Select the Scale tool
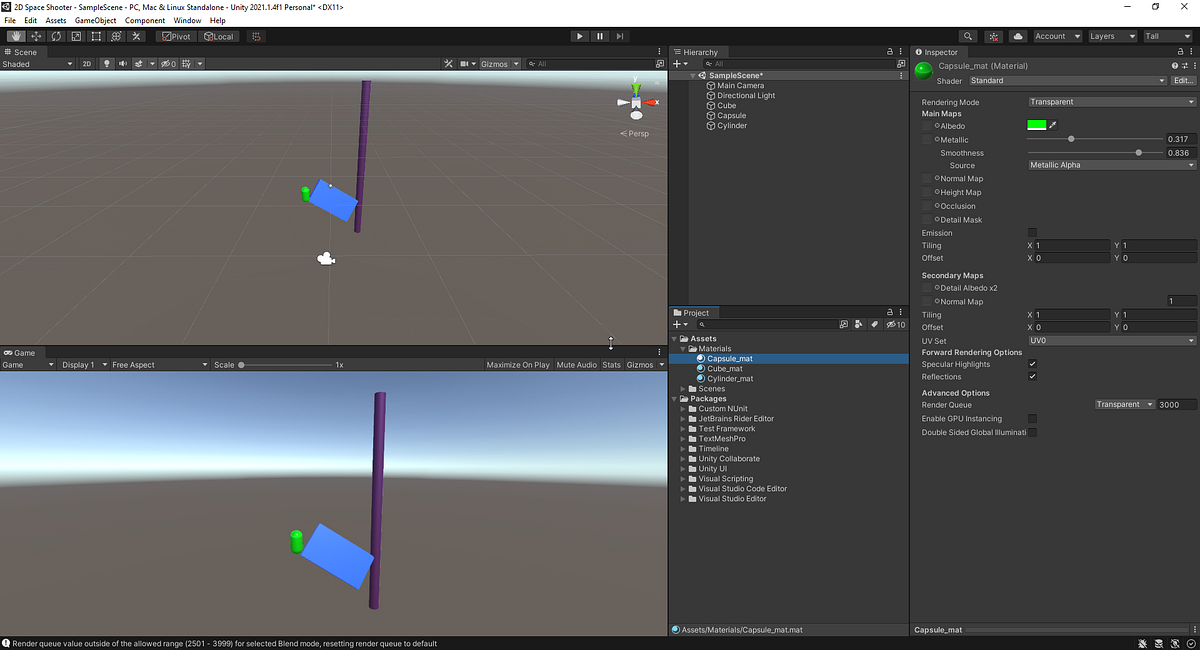 click(75, 36)
